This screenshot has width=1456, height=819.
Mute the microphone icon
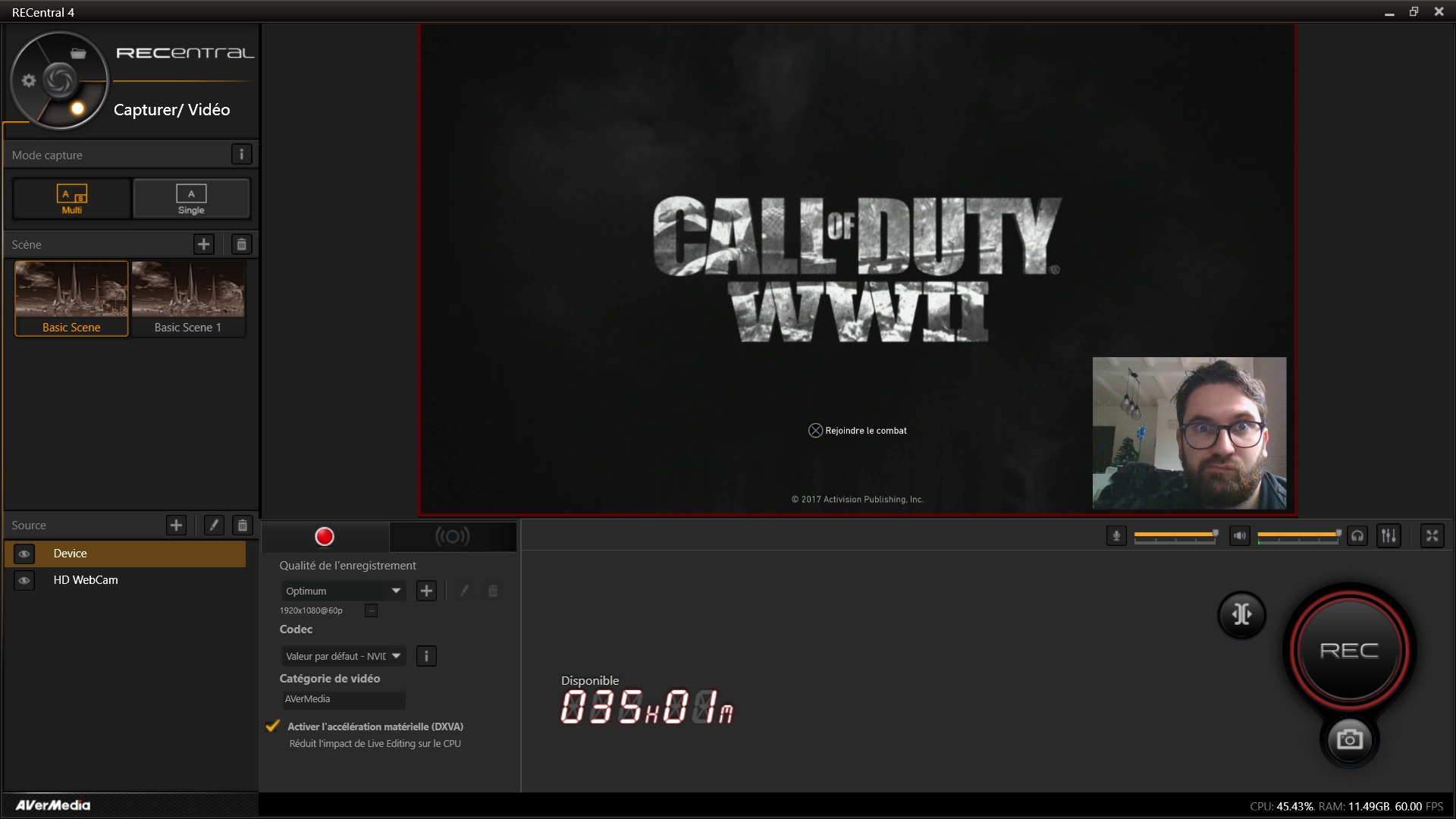tap(1116, 536)
